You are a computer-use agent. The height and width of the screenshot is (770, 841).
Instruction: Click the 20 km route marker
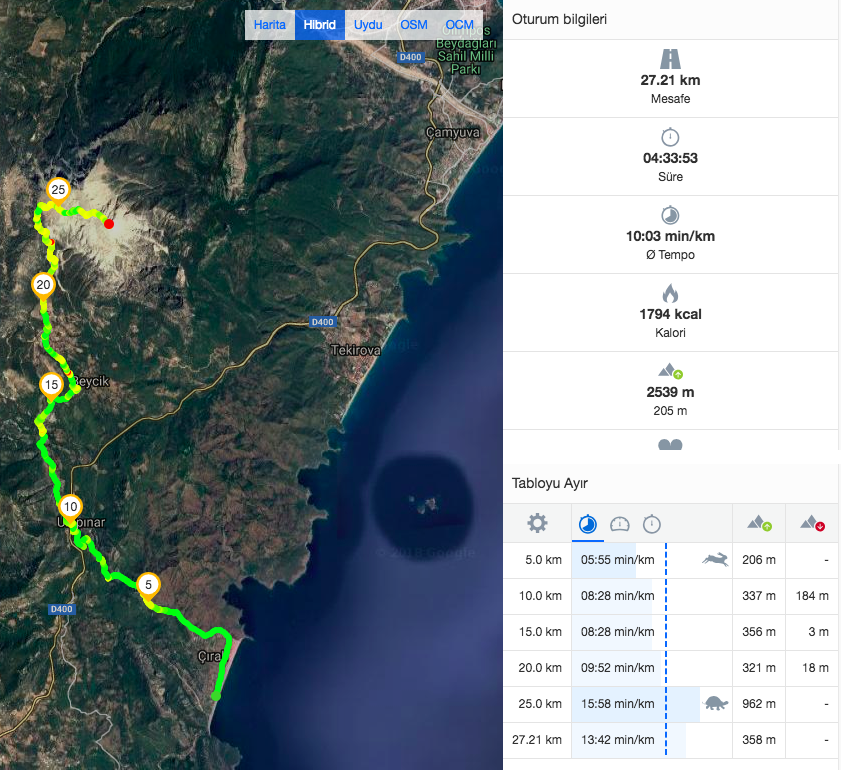tap(43, 286)
